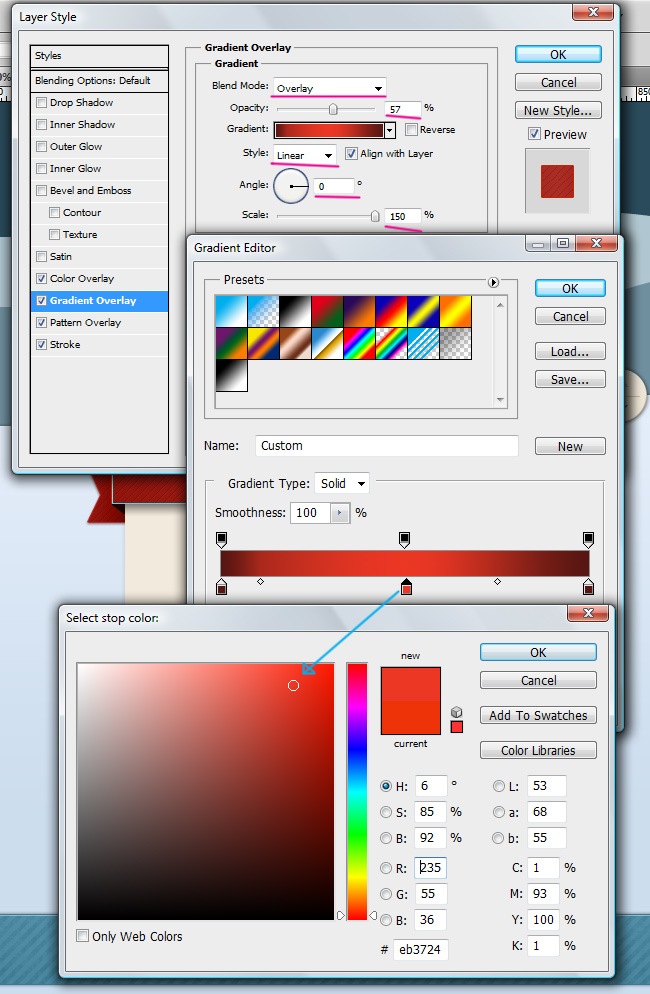Screen dimensions: 650x994
Task: Click the left opacity stop marker
Action: [221, 540]
